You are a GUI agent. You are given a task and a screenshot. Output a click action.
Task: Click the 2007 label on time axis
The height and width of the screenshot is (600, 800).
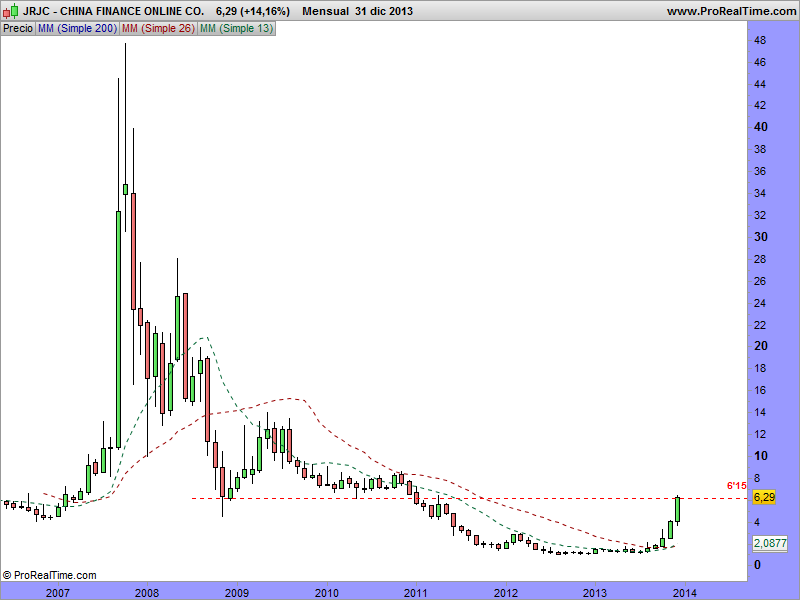click(x=57, y=592)
